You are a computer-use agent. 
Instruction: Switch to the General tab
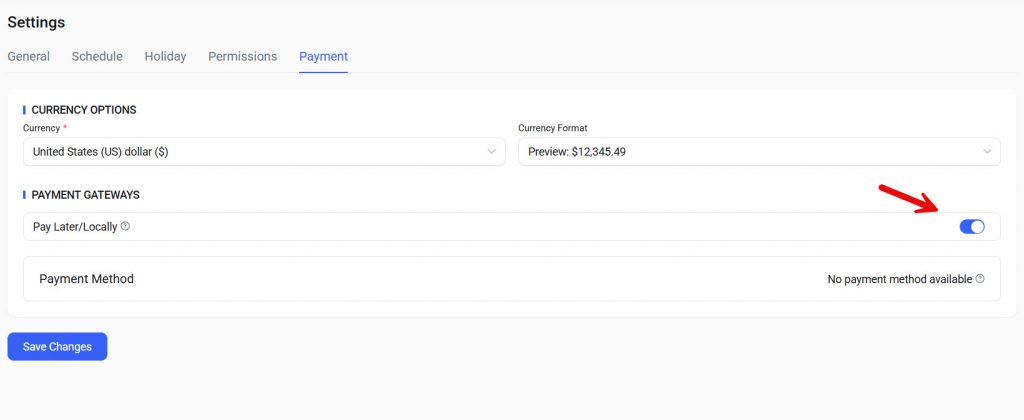[x=28, y=57]
